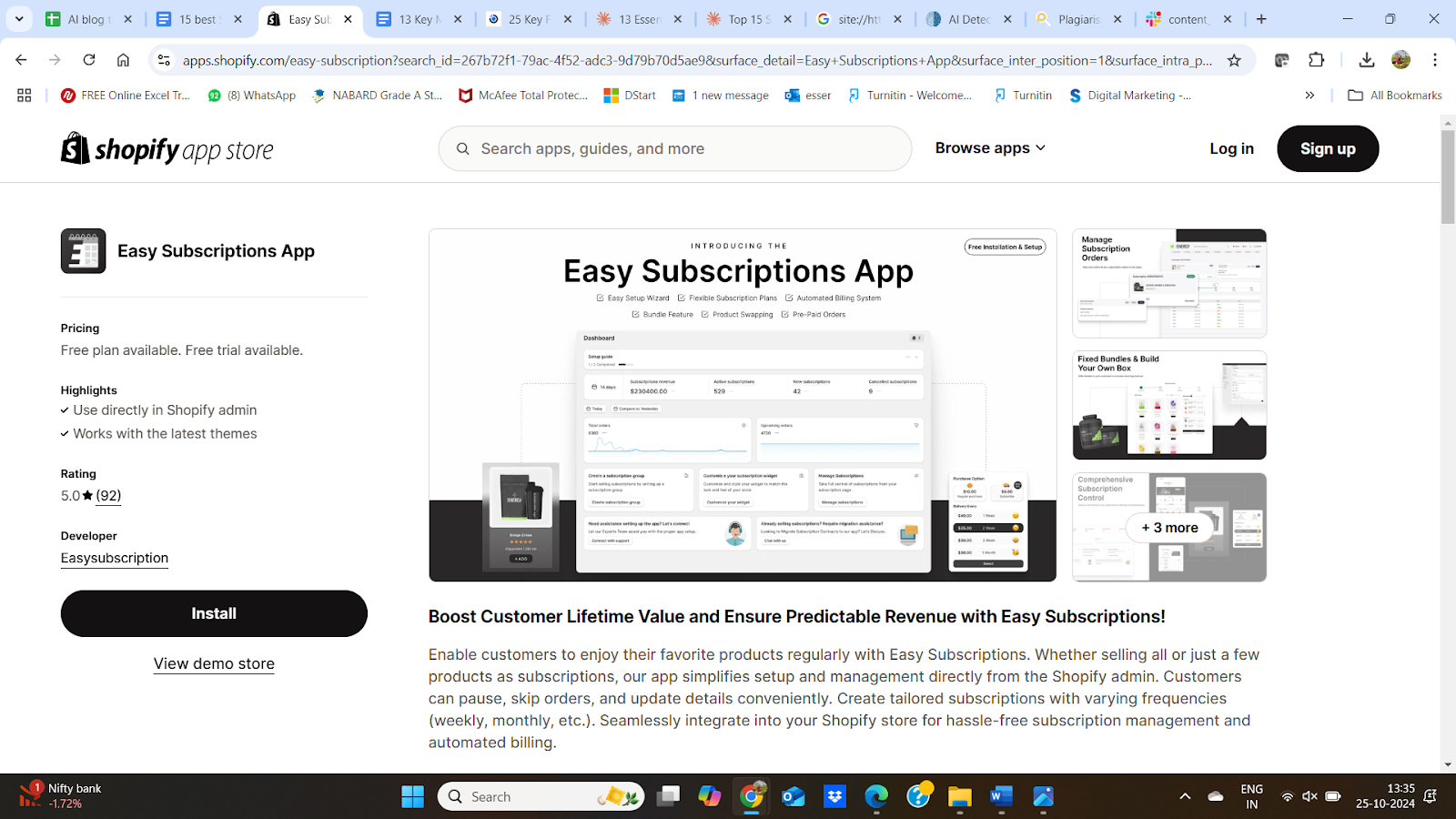Open the Digital Marketing bookmark
This screenshot has height=819, width=1456.
pos(1129,95)
